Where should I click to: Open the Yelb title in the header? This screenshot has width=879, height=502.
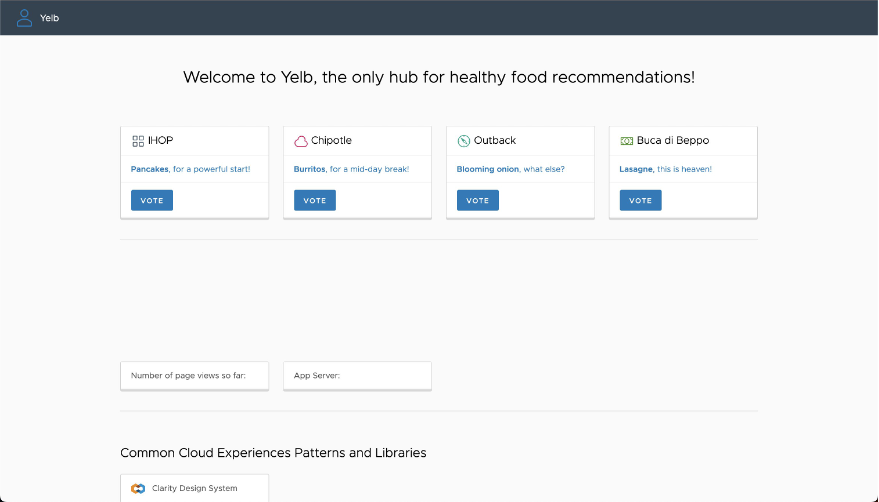click(x=49, y=18)
